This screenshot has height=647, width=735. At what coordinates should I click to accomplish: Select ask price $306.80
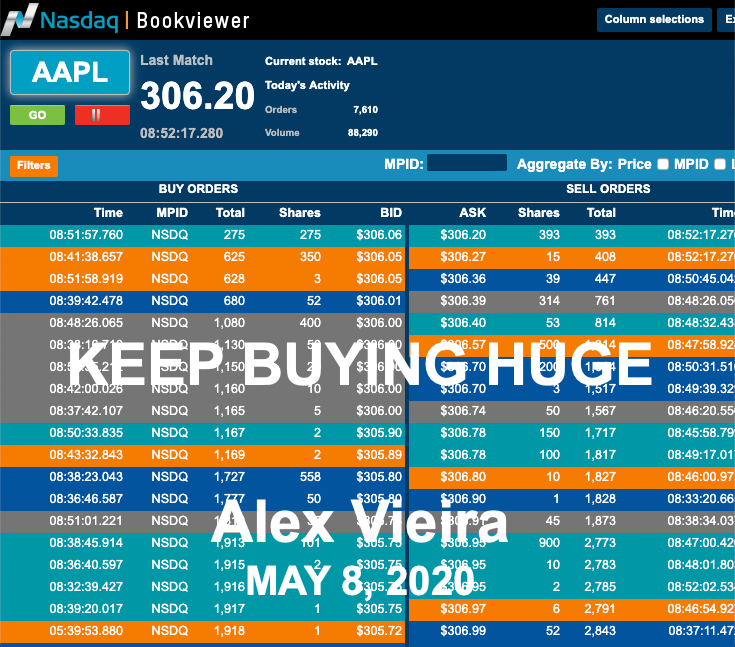pos(463,477)
